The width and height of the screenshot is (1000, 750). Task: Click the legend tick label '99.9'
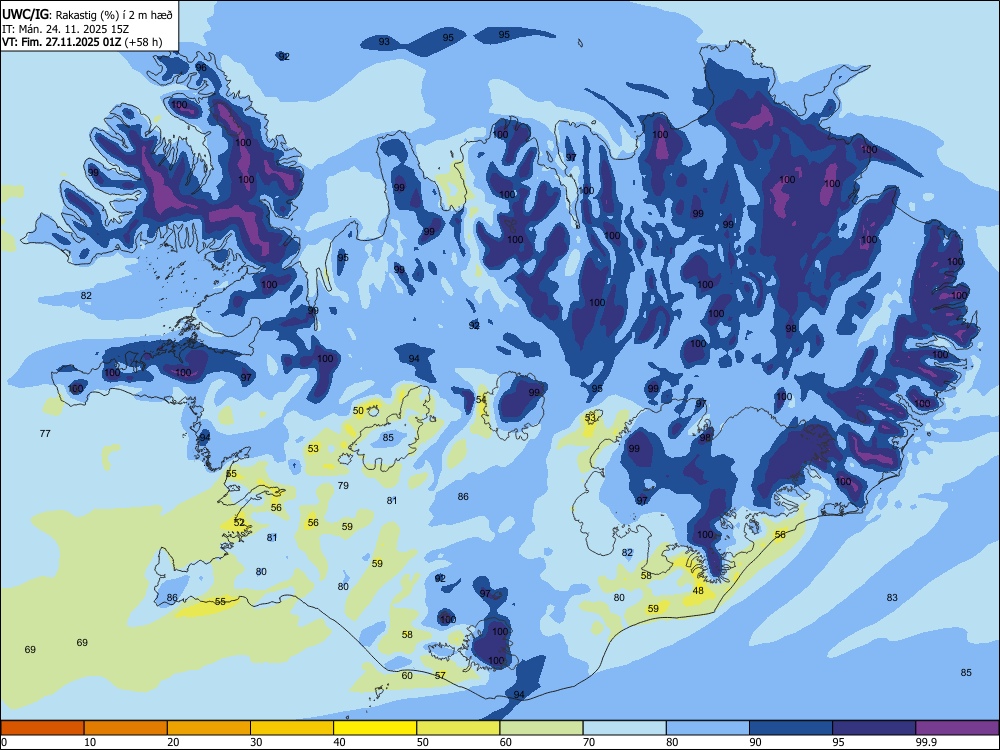click(x=925, y=742)
